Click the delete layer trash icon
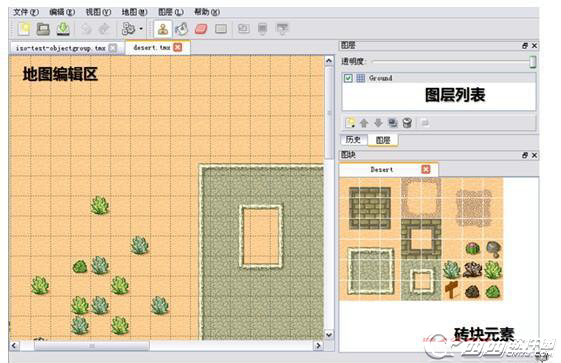Screen dimensions: 561x363 [407, 123]
